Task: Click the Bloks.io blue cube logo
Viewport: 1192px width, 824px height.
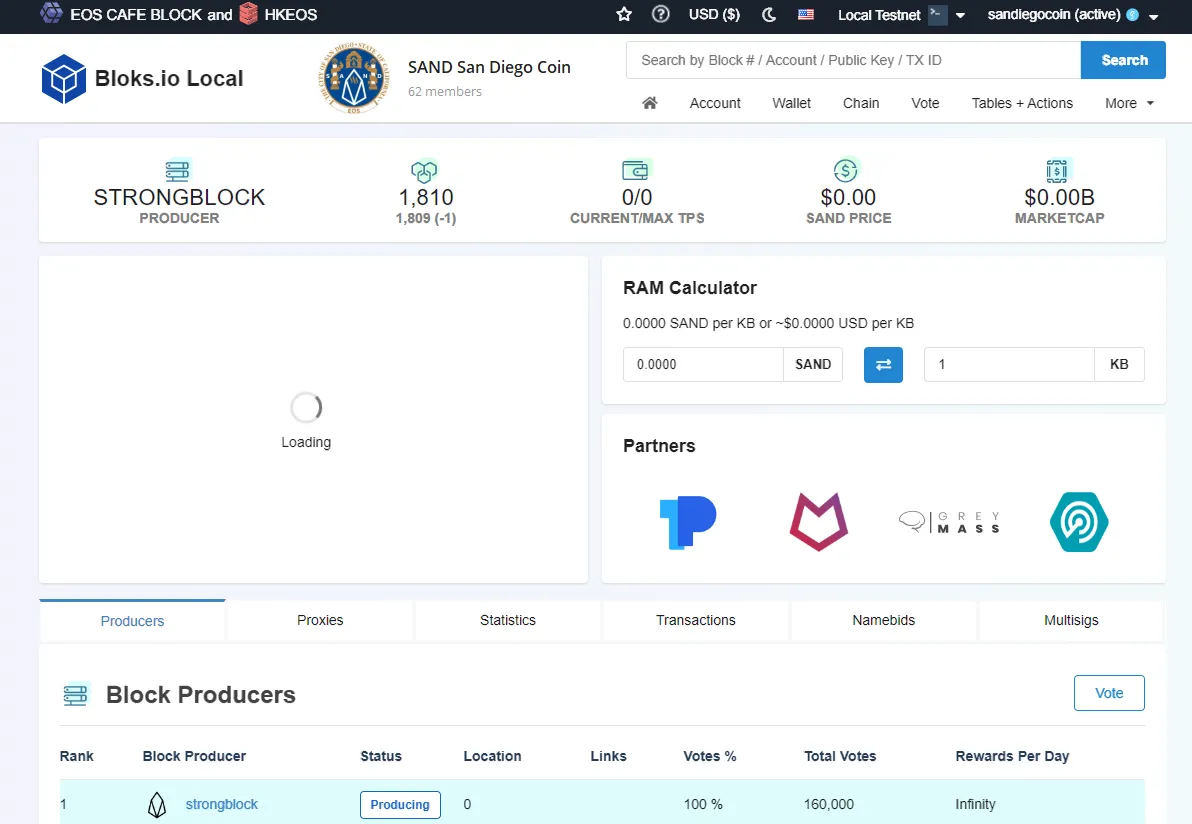Action: click(x=63, y=78)
